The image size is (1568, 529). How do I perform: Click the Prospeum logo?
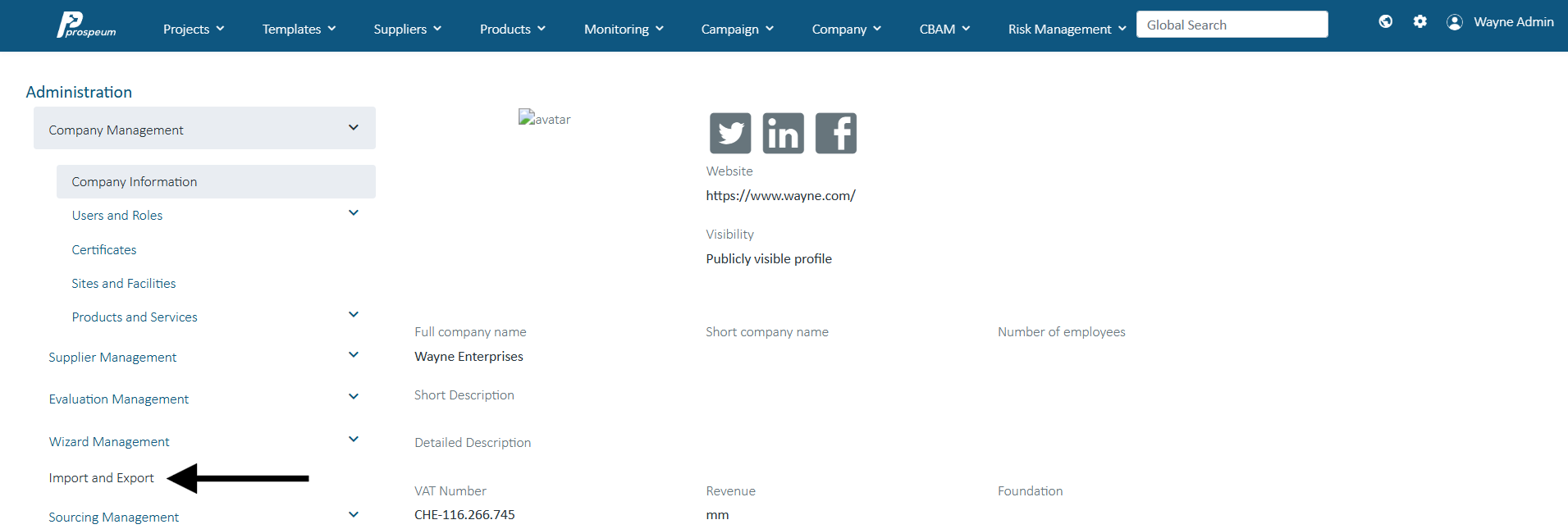coord(86,25)
